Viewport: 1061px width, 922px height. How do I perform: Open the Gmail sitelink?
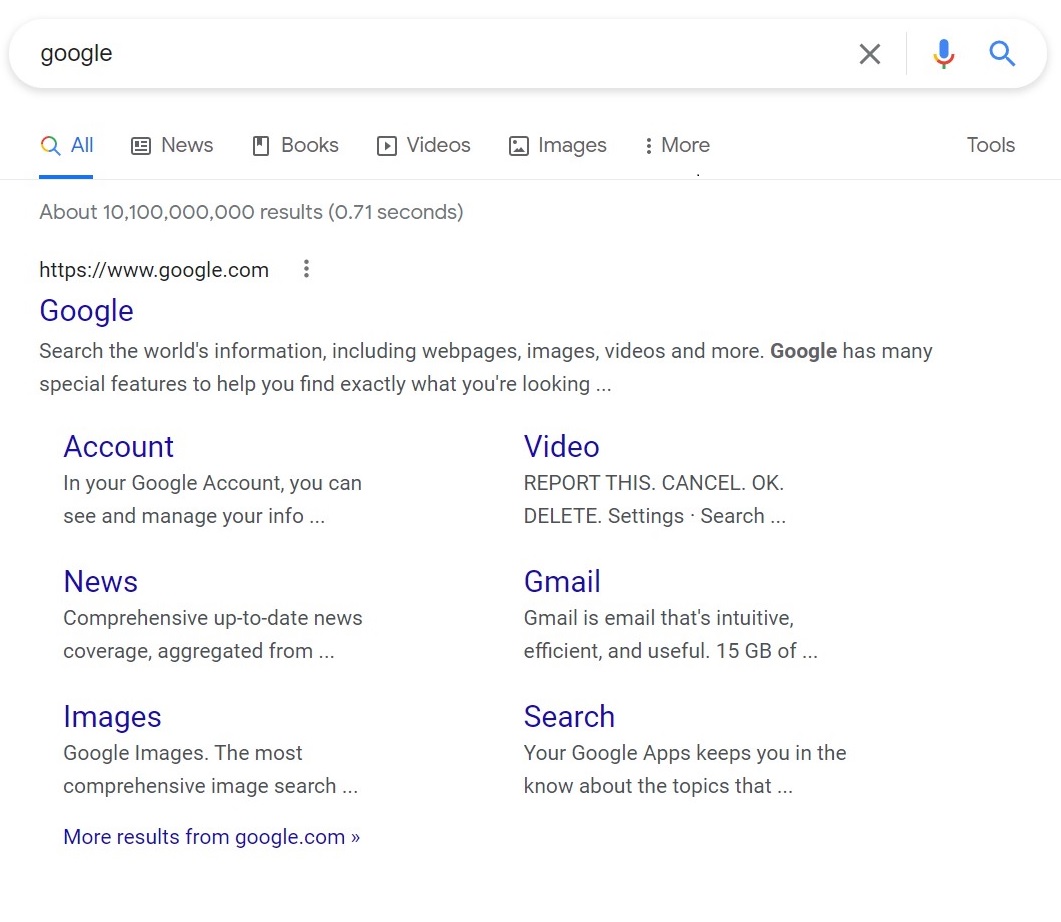pyautogui.click(x=562, y=581)
